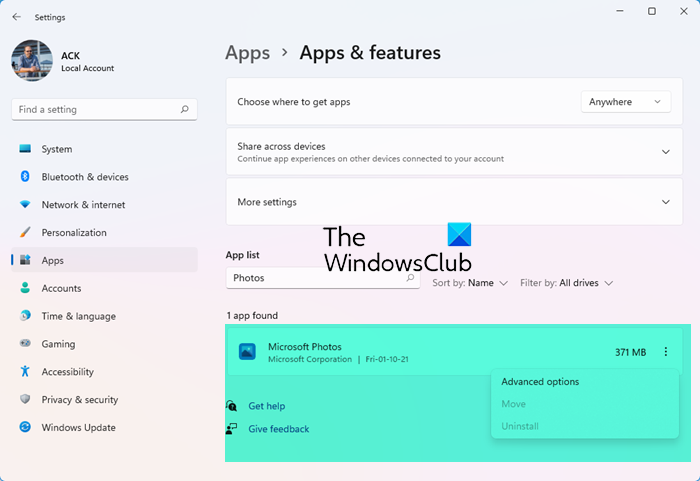Open Accessibility settings label
Image resolution: width=700 pixels, height=481 pixels.
coord(67,372)
